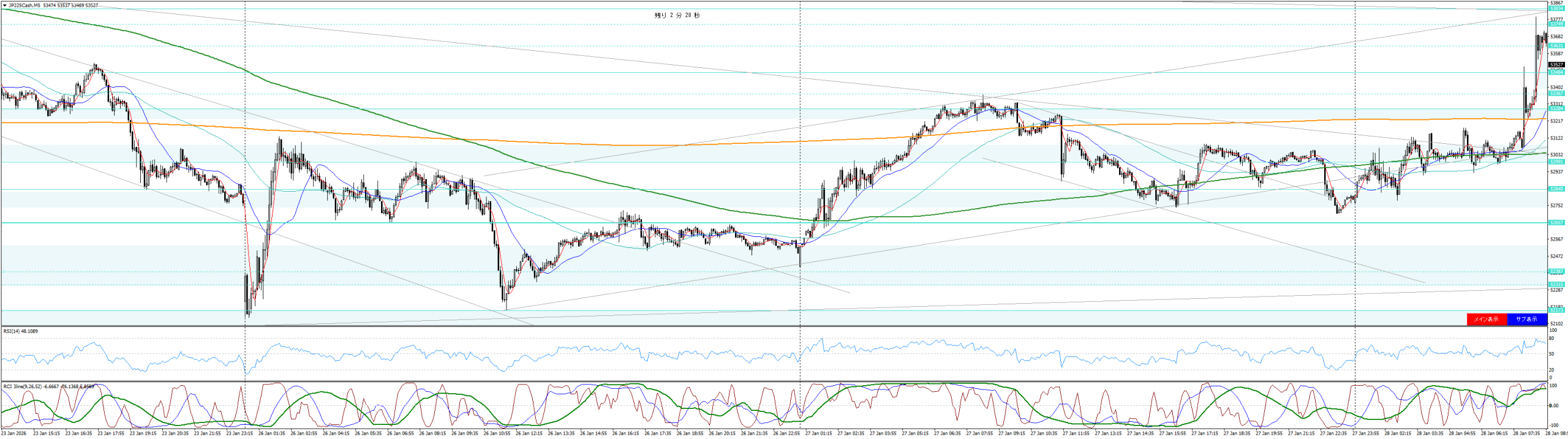This screenshot has height=439, width=1568.
Task: Click the 26 Jan 01:35 time axis label
Action: 270,433
